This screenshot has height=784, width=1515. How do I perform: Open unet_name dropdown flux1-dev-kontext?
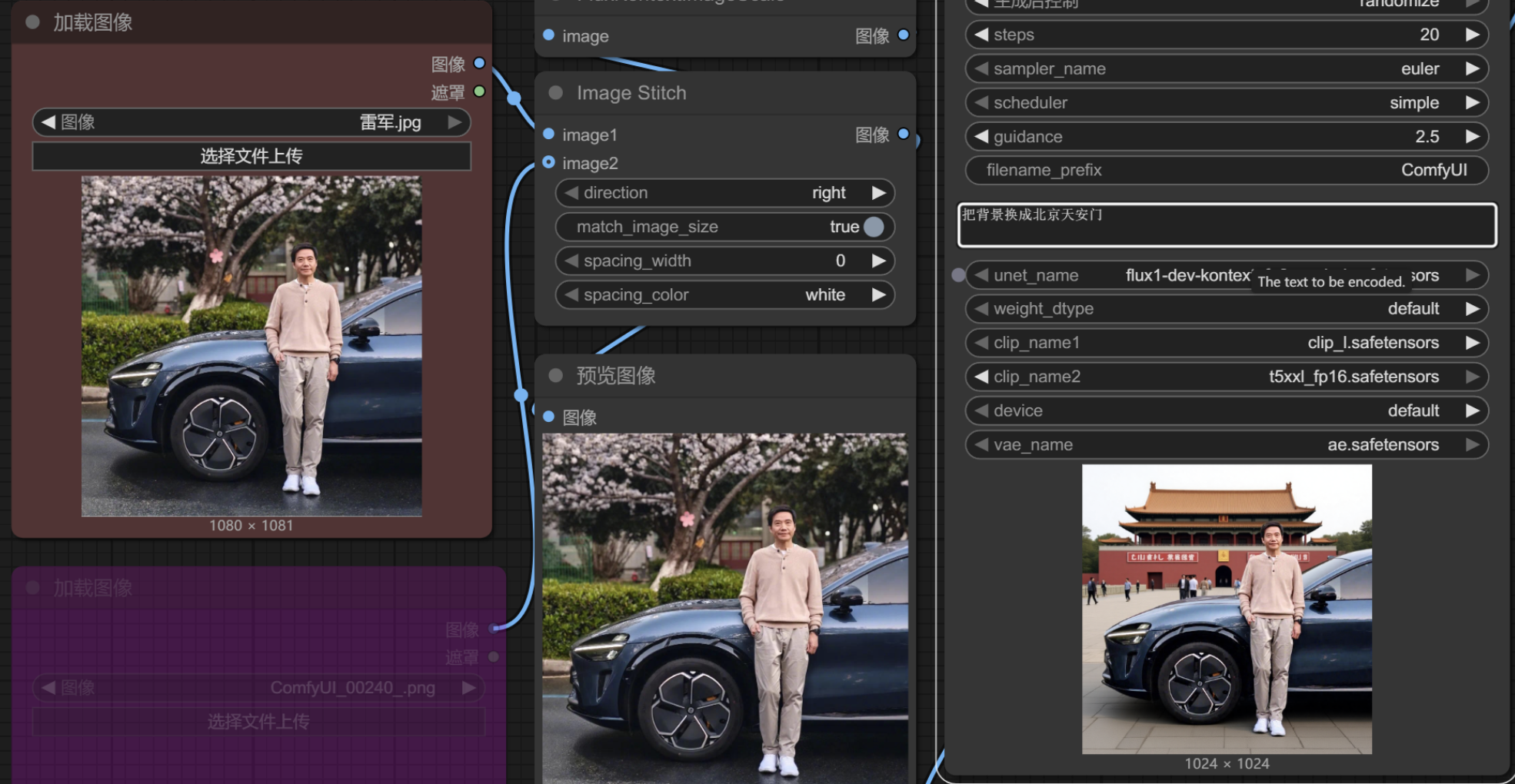1227,275
